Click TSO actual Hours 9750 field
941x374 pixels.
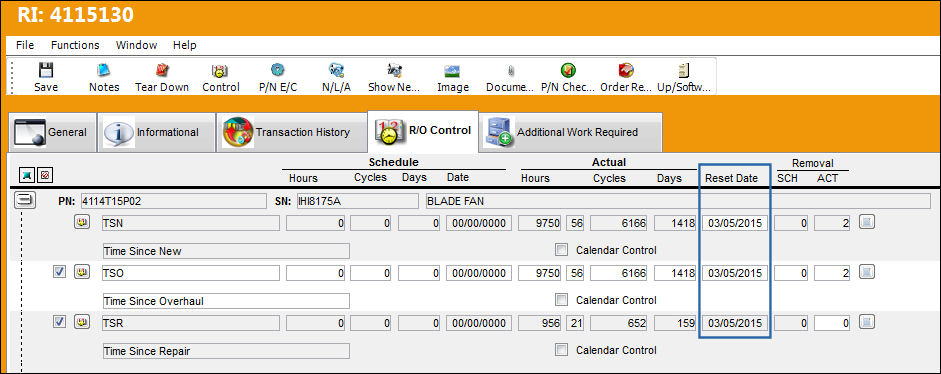pyautogui.click(x=540, y=273)
